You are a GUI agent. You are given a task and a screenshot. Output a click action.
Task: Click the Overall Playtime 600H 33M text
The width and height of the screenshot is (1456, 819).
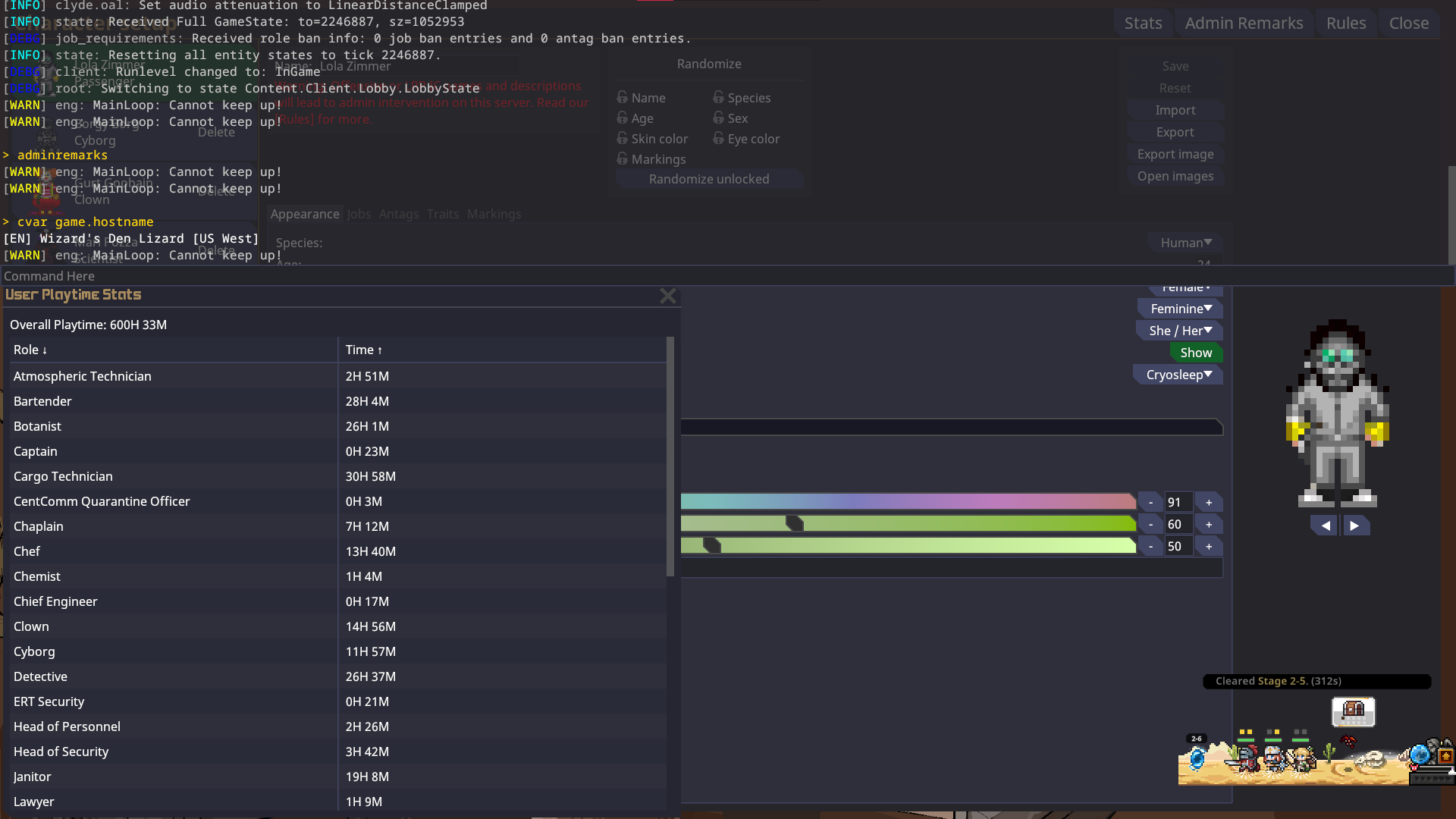[x=88, y=325]
